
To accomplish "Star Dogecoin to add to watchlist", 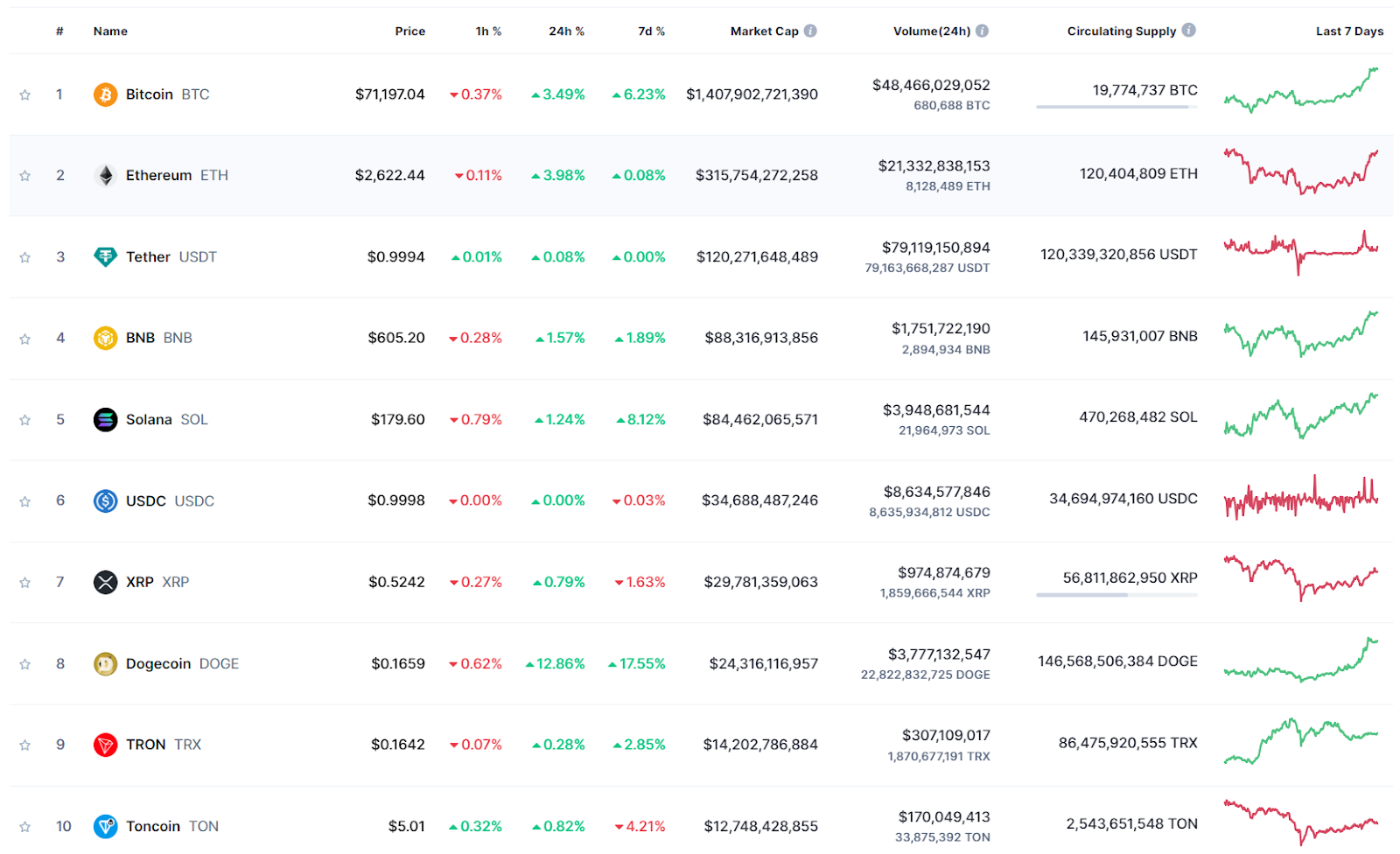I will click(25, 664).
